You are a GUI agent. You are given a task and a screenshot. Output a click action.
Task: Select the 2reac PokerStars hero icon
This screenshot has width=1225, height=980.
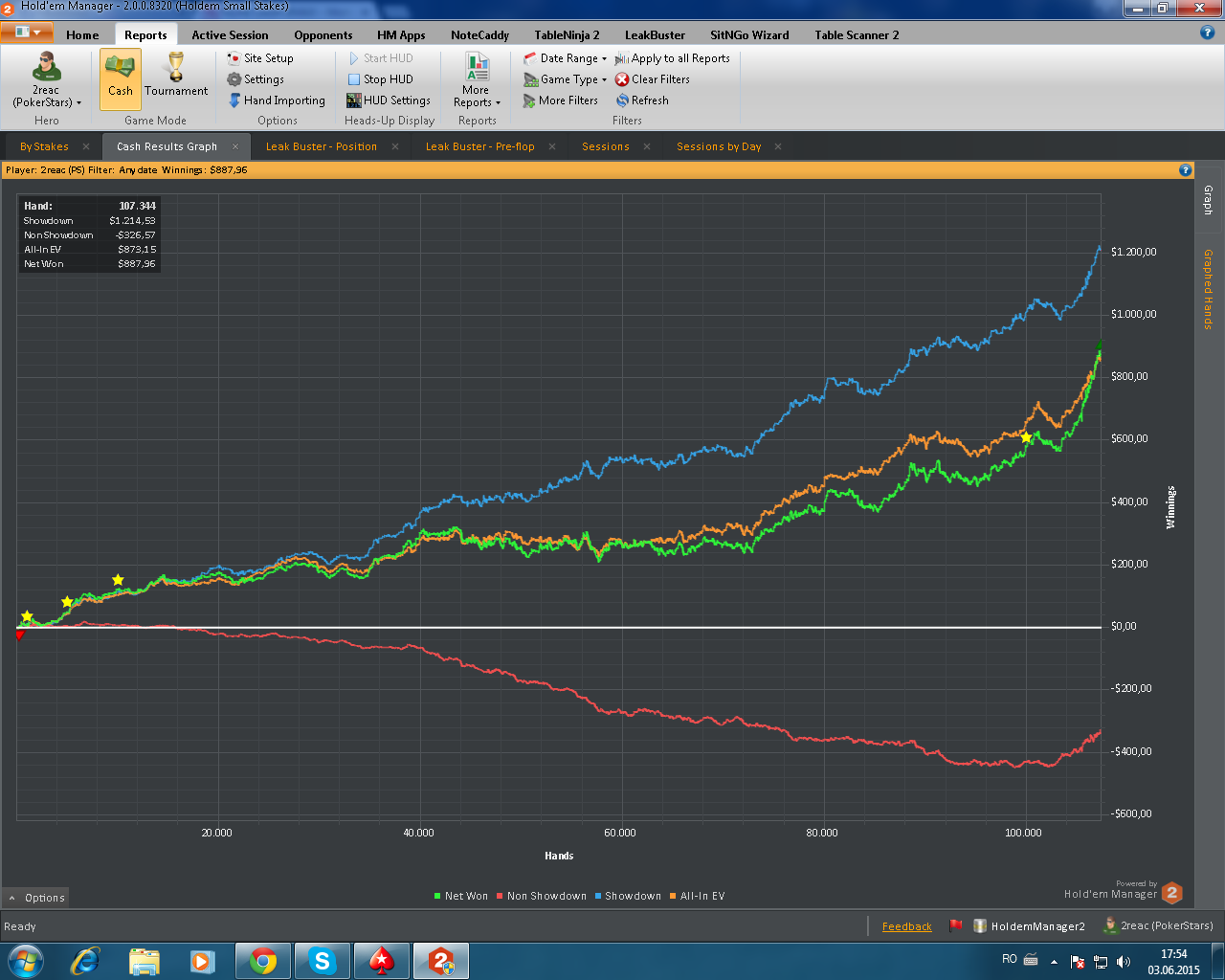point(46,78)
